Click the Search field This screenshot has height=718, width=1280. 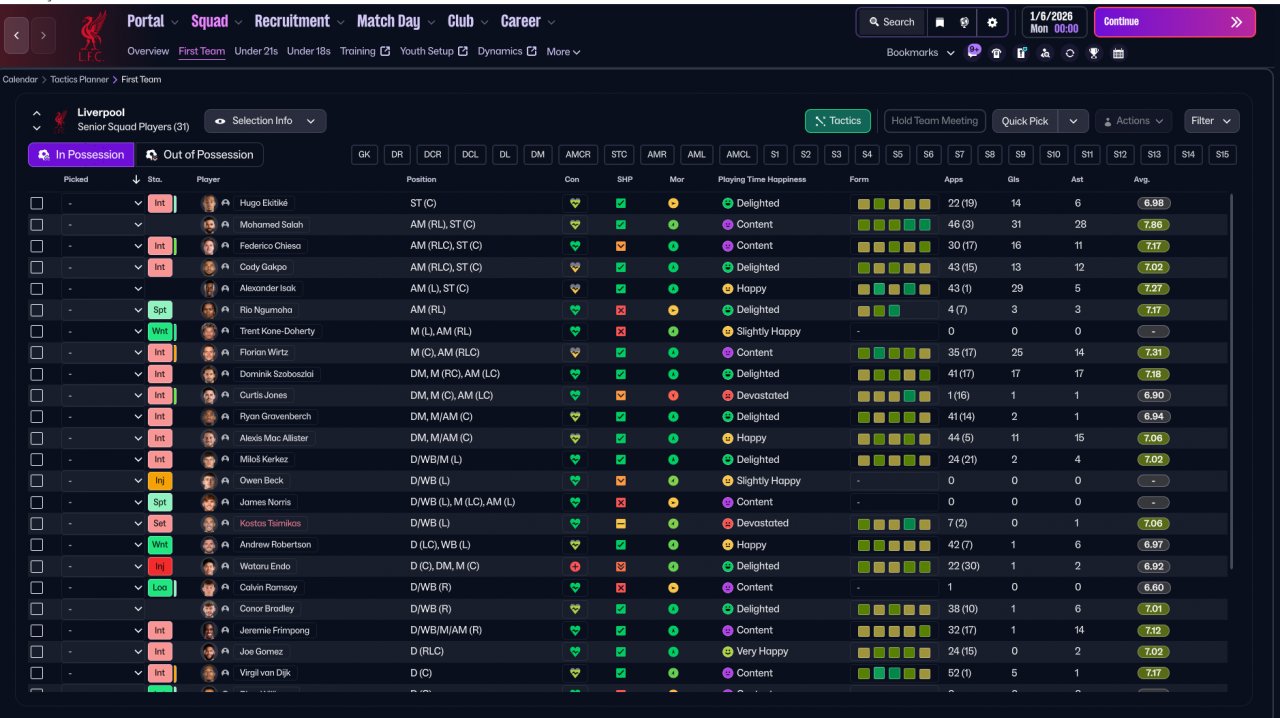[891, 22]
